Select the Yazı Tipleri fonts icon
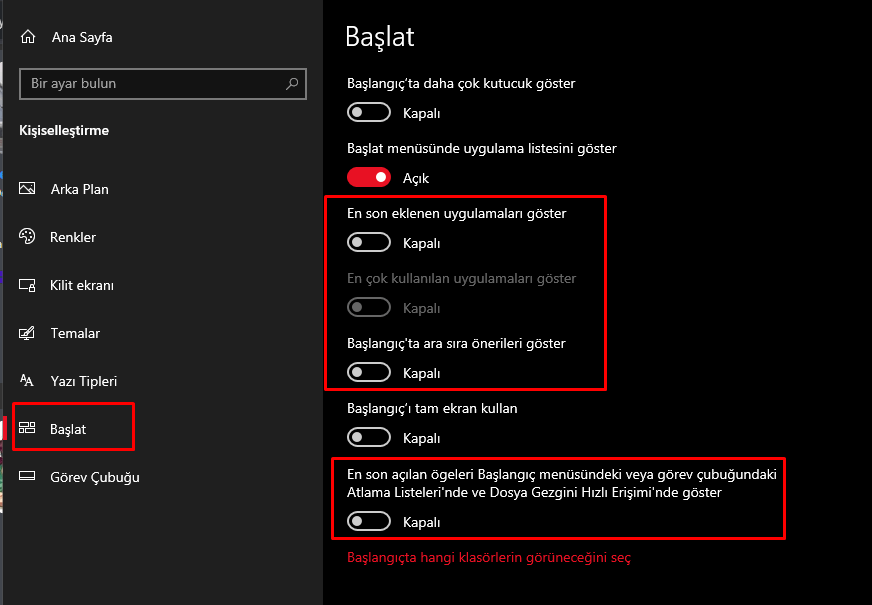The image size is (872, 605). coord(27,381)
